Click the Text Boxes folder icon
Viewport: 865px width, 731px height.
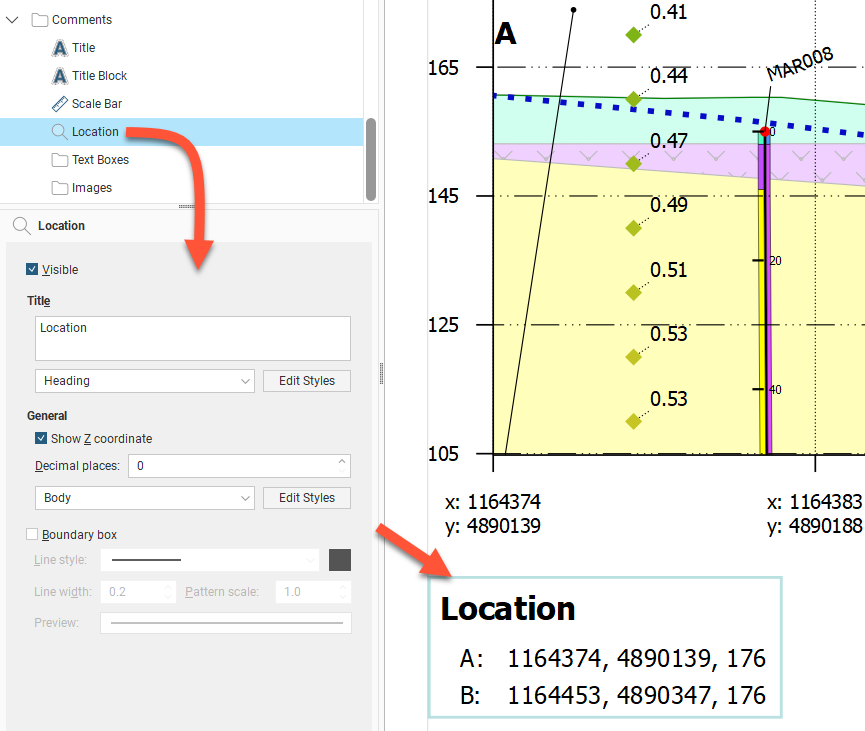click(x=60, y=160)
